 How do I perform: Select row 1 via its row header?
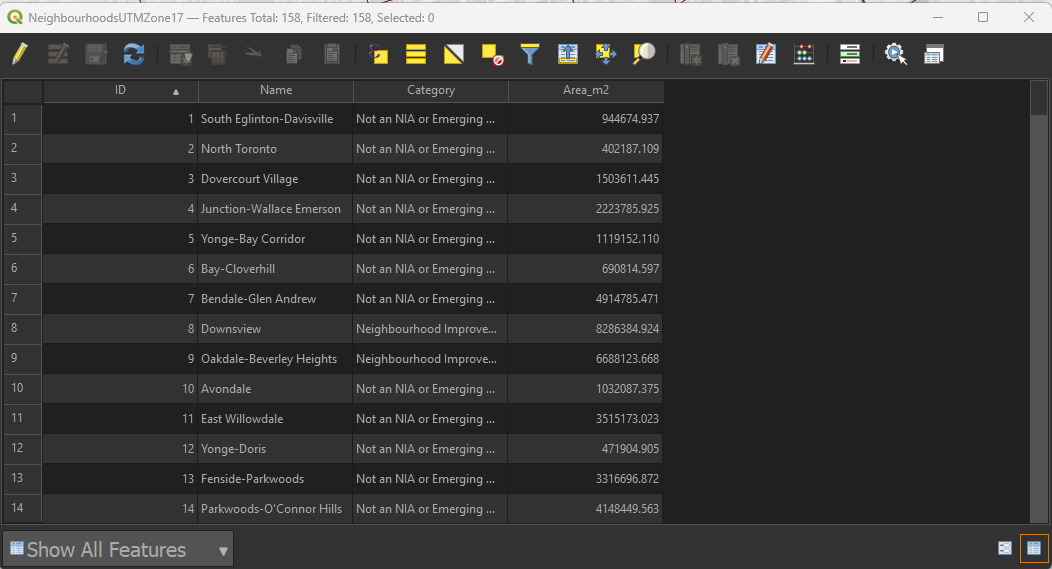tap(23, 119)
